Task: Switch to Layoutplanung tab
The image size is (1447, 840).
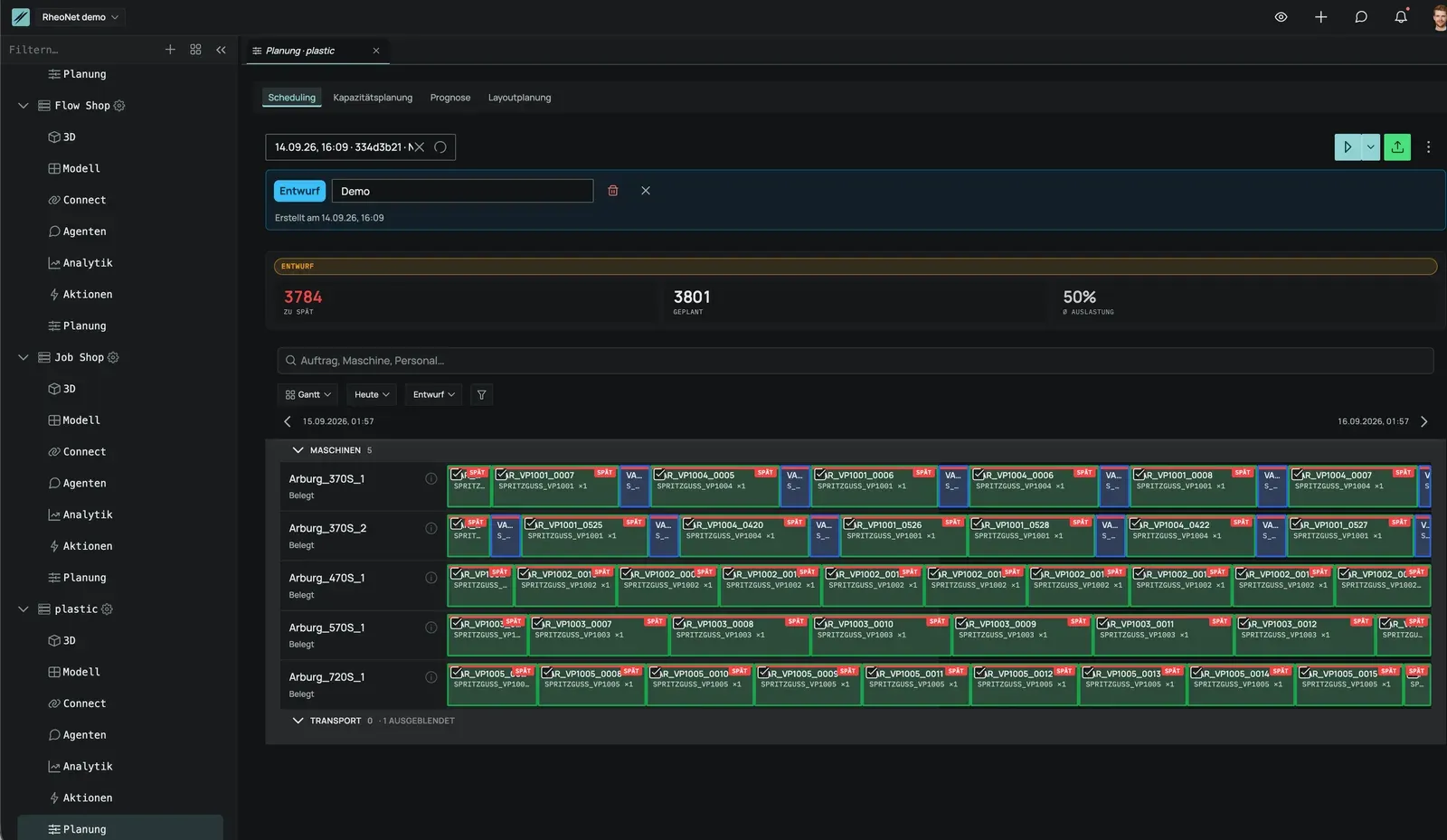Action: pyautogui.click(x=519, y=98)
